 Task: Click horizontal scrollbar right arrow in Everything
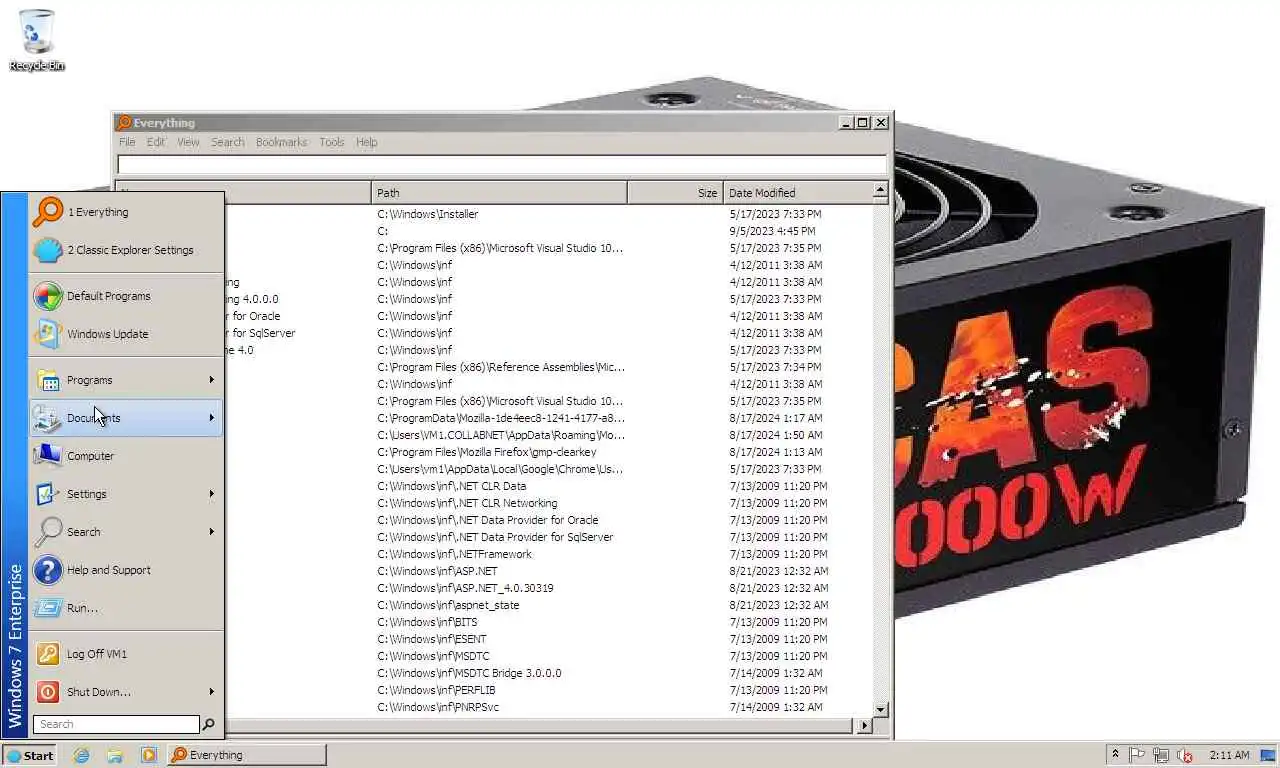pos(865,726)
